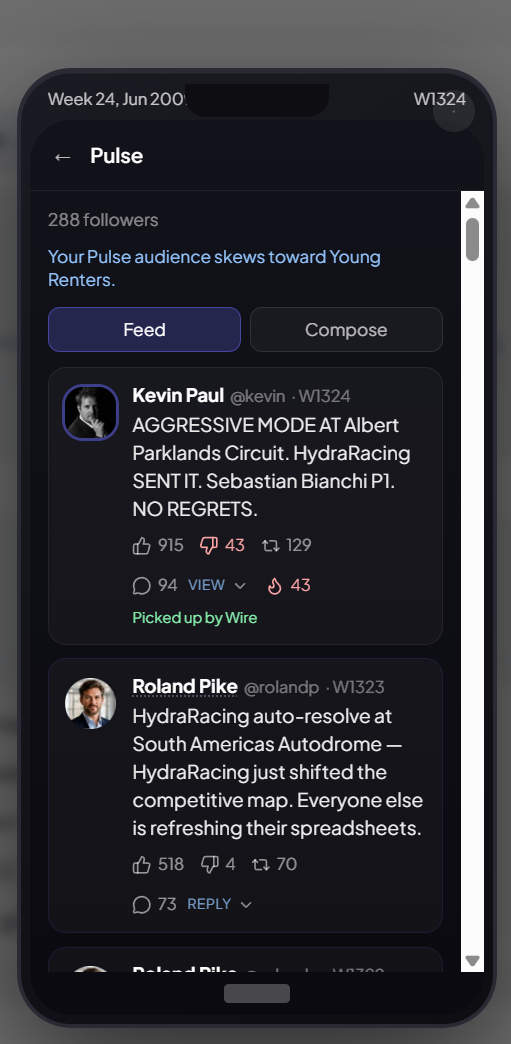511x1044 pixels.
Task: Click the scrollbar up arrow
Action: click(472, 203)
